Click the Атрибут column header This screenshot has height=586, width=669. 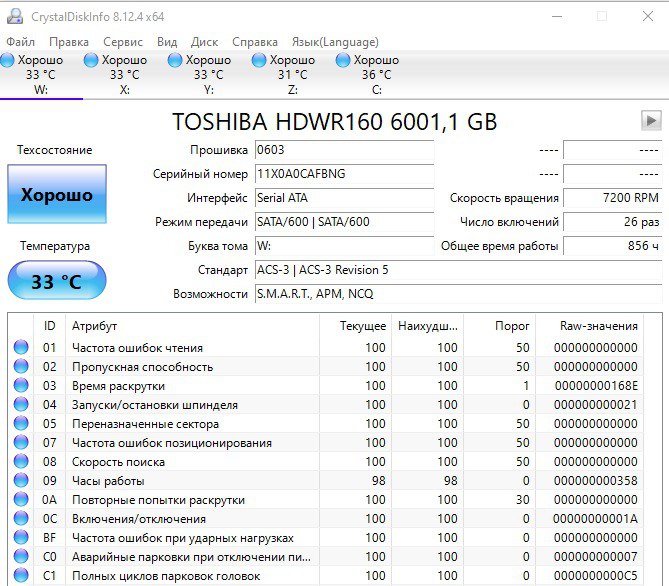click(x=192, y=326)
